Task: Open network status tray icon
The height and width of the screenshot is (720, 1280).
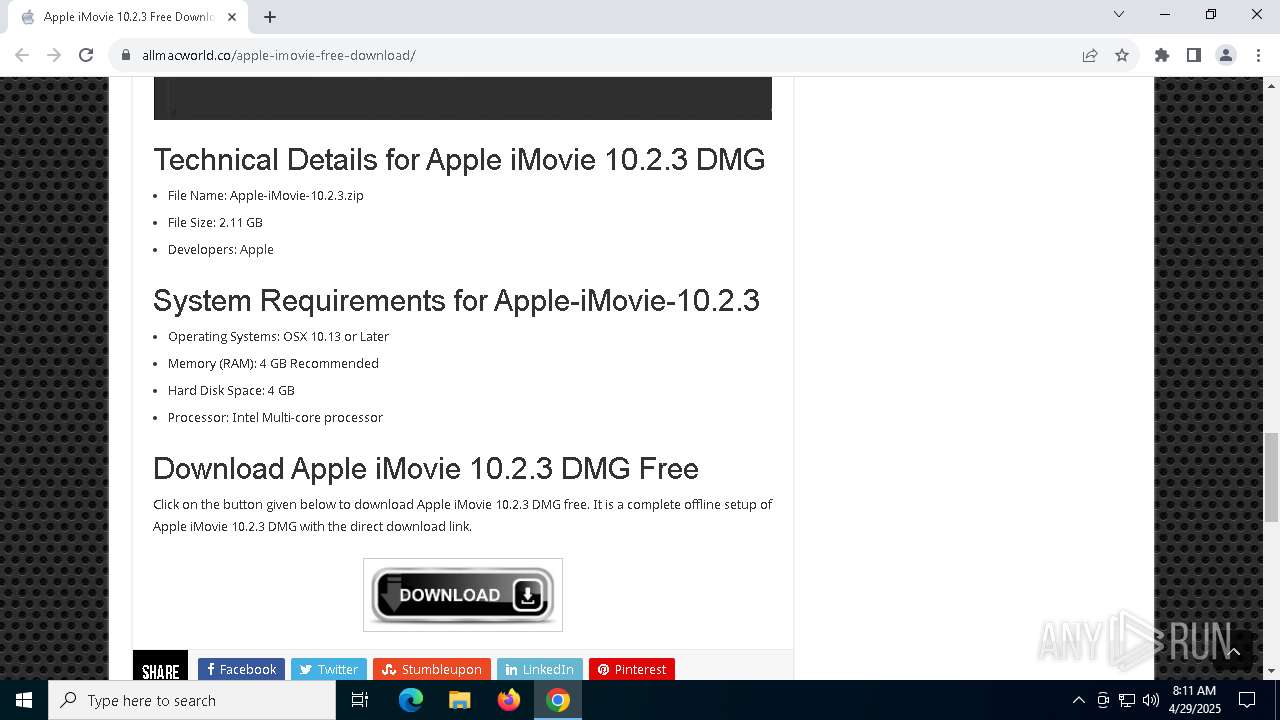Action: [x=1127, y=700]
